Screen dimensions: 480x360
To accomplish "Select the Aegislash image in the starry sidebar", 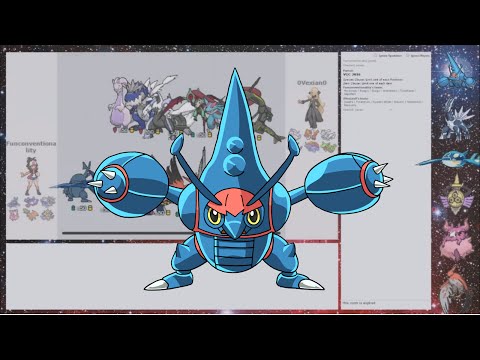I will point(457,196).
